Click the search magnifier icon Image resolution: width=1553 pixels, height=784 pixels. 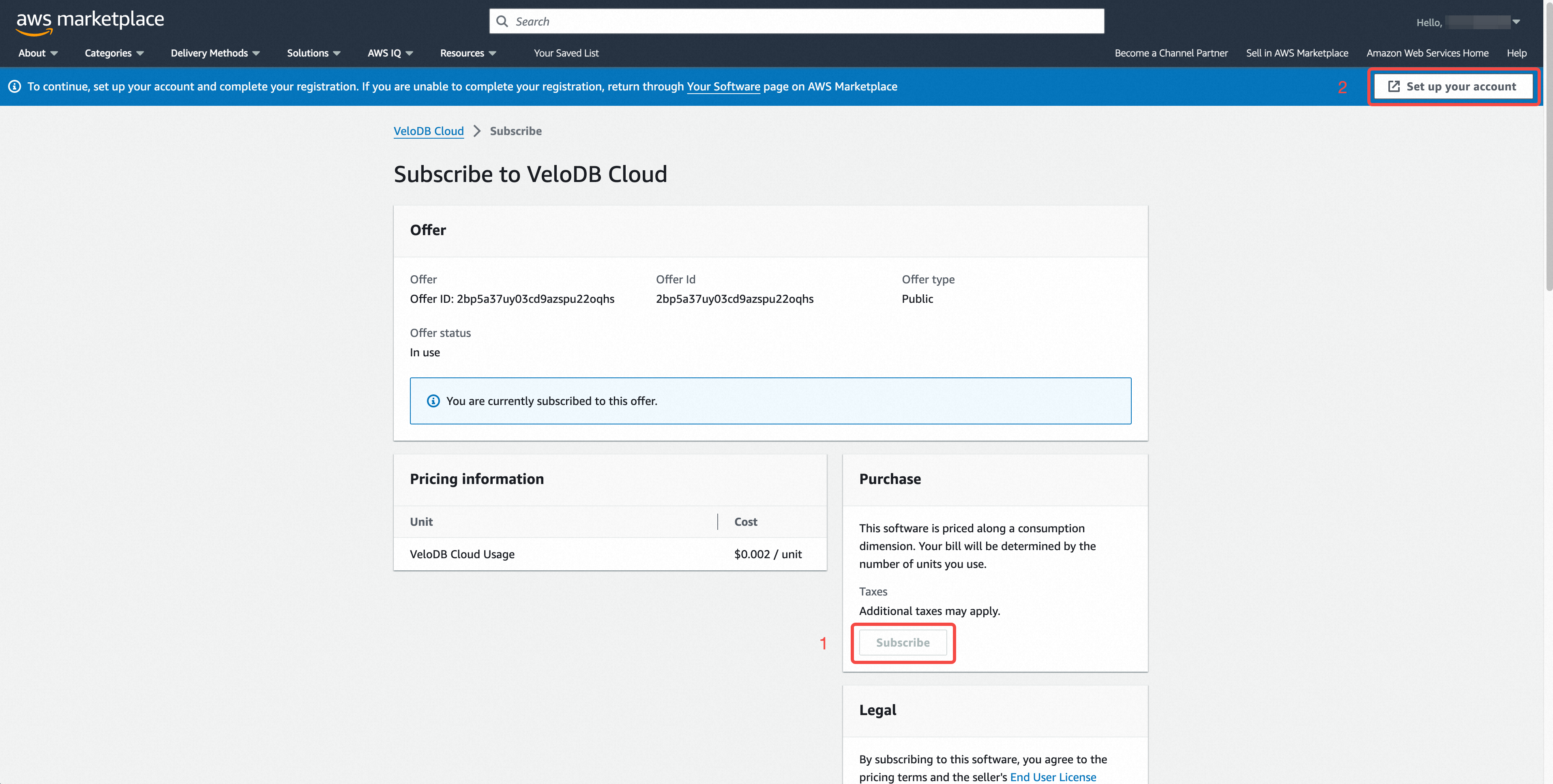coord(503,21)
